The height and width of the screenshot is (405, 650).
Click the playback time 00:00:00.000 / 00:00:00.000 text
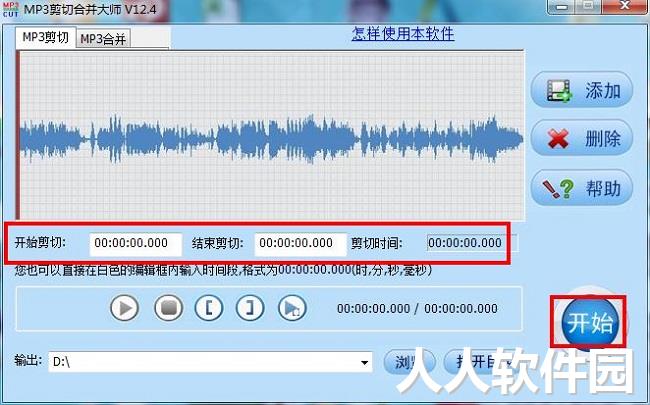(x=417, y=308)
